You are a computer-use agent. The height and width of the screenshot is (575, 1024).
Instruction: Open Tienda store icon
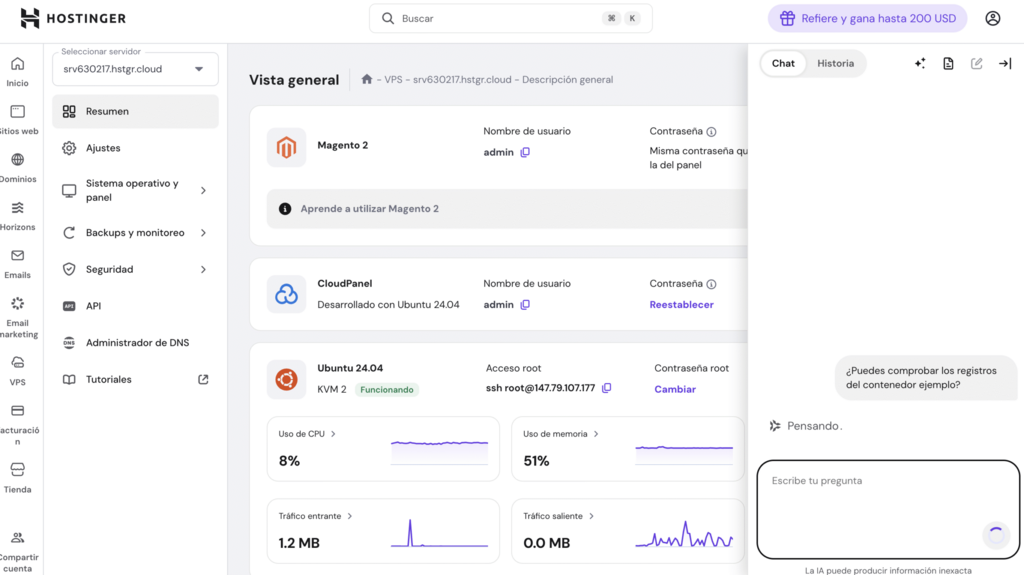tap(18, 470)
